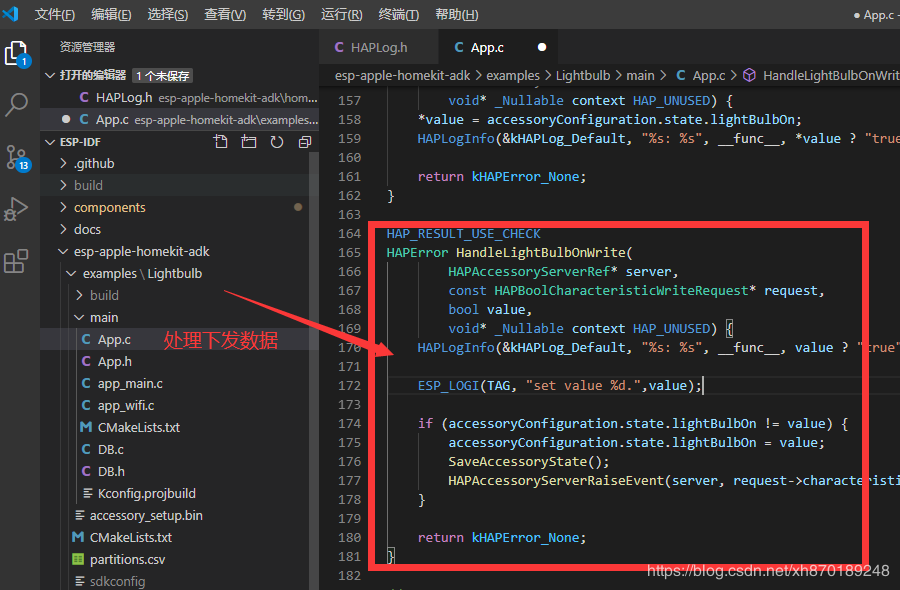
Task: Open the Run and Debug icon
Action: pos(16,209)
